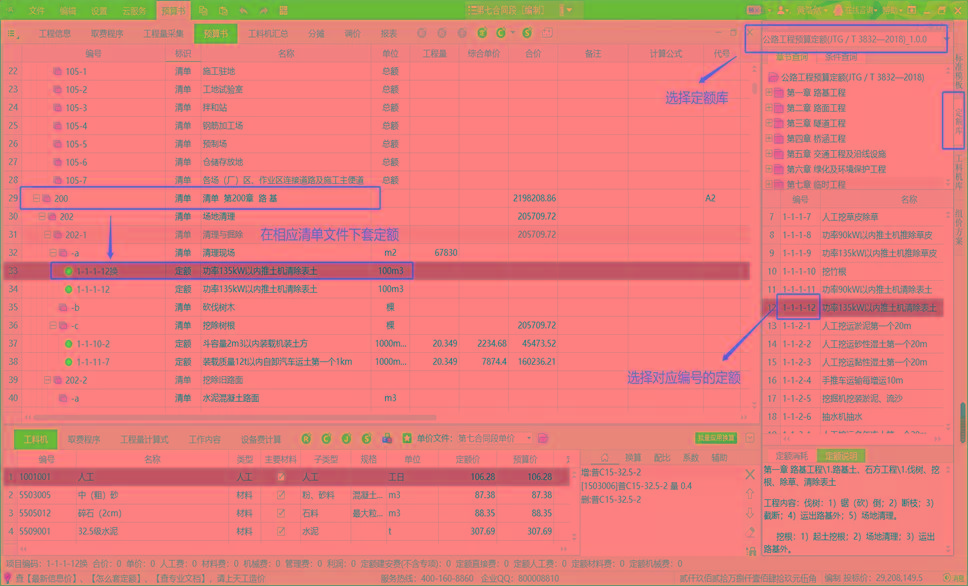
Task: Click the user account icon in title bar
Action: [782, 10]
